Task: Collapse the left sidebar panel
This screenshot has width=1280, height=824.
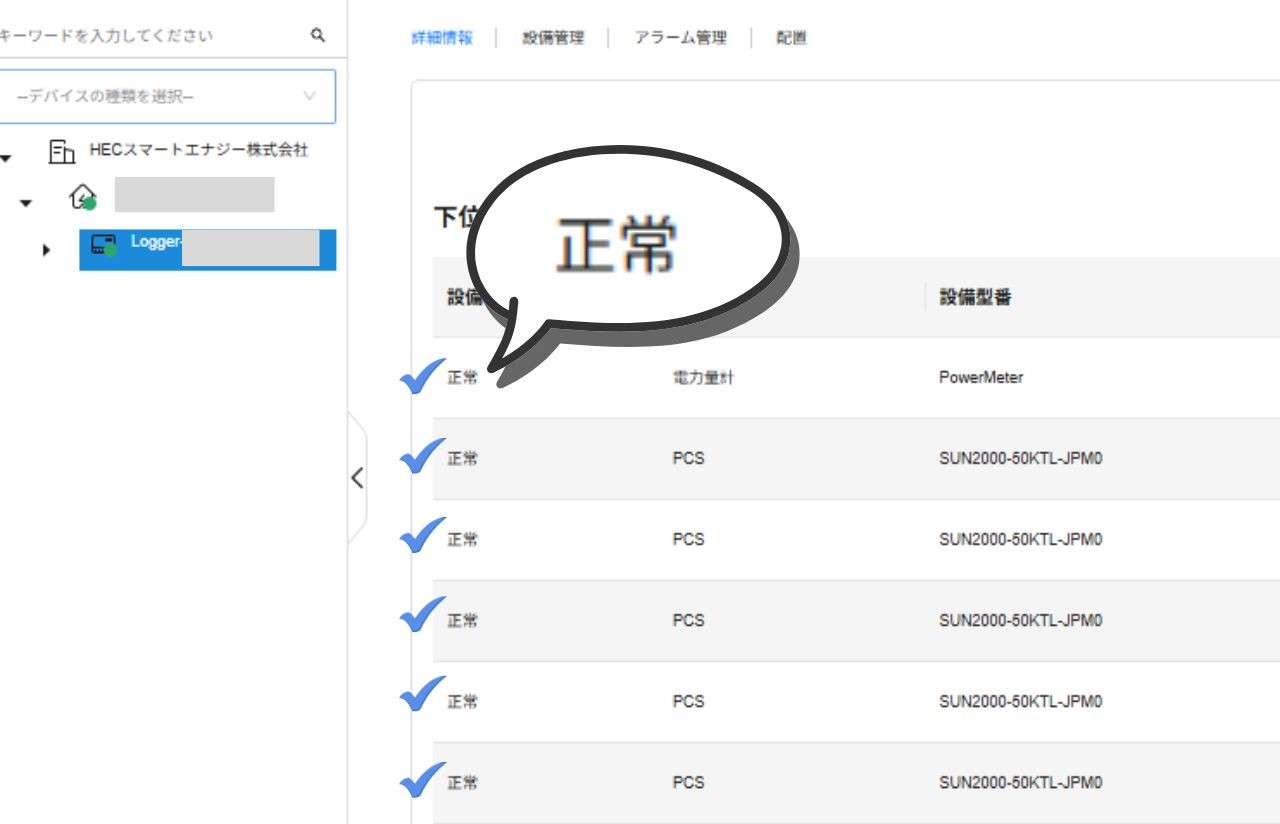Action: (x=357, y=478)
